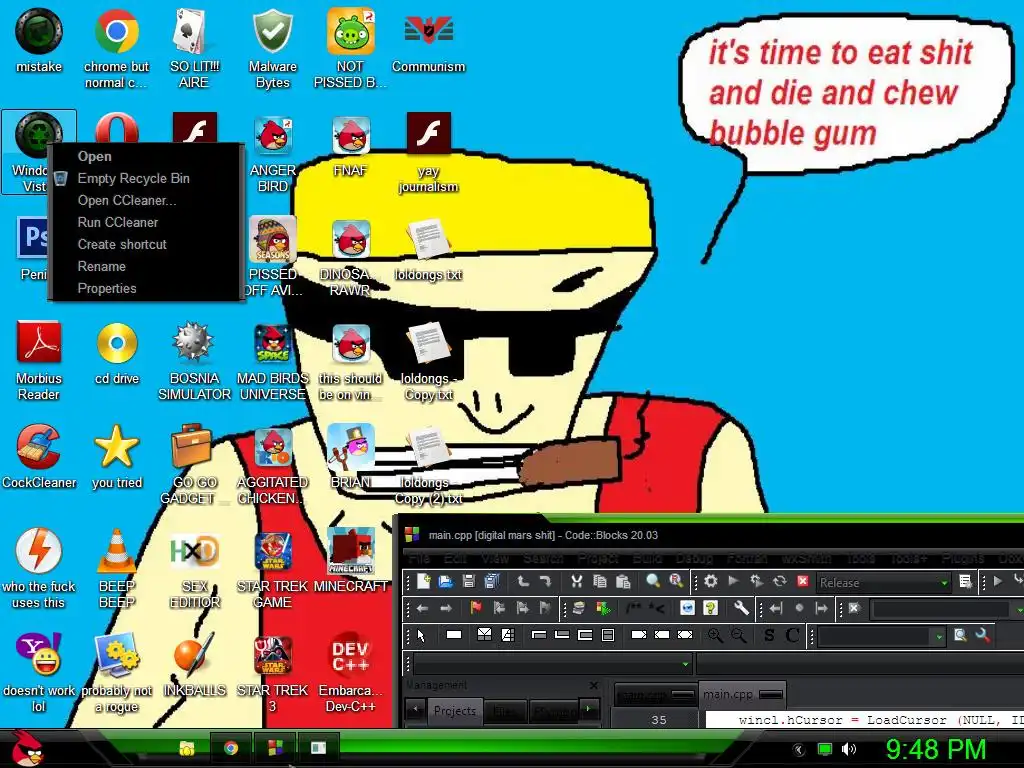This screenshot has height=768, width=1024.
Task: Choose Rename in the context menu
Action: (x=101, y=266)
